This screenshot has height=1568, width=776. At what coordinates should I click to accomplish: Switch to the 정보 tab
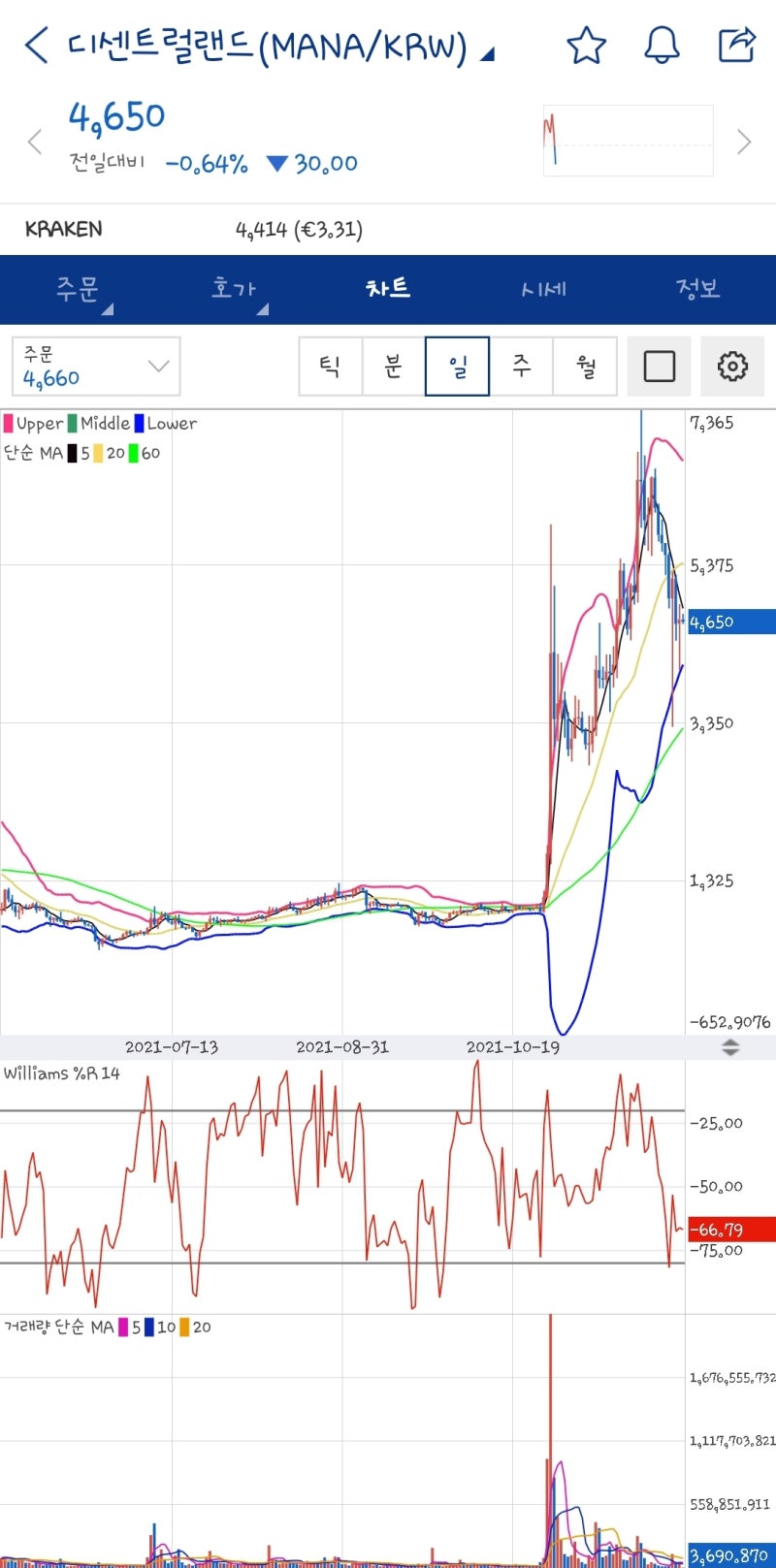pyautogui.click(x=698, y=289)
